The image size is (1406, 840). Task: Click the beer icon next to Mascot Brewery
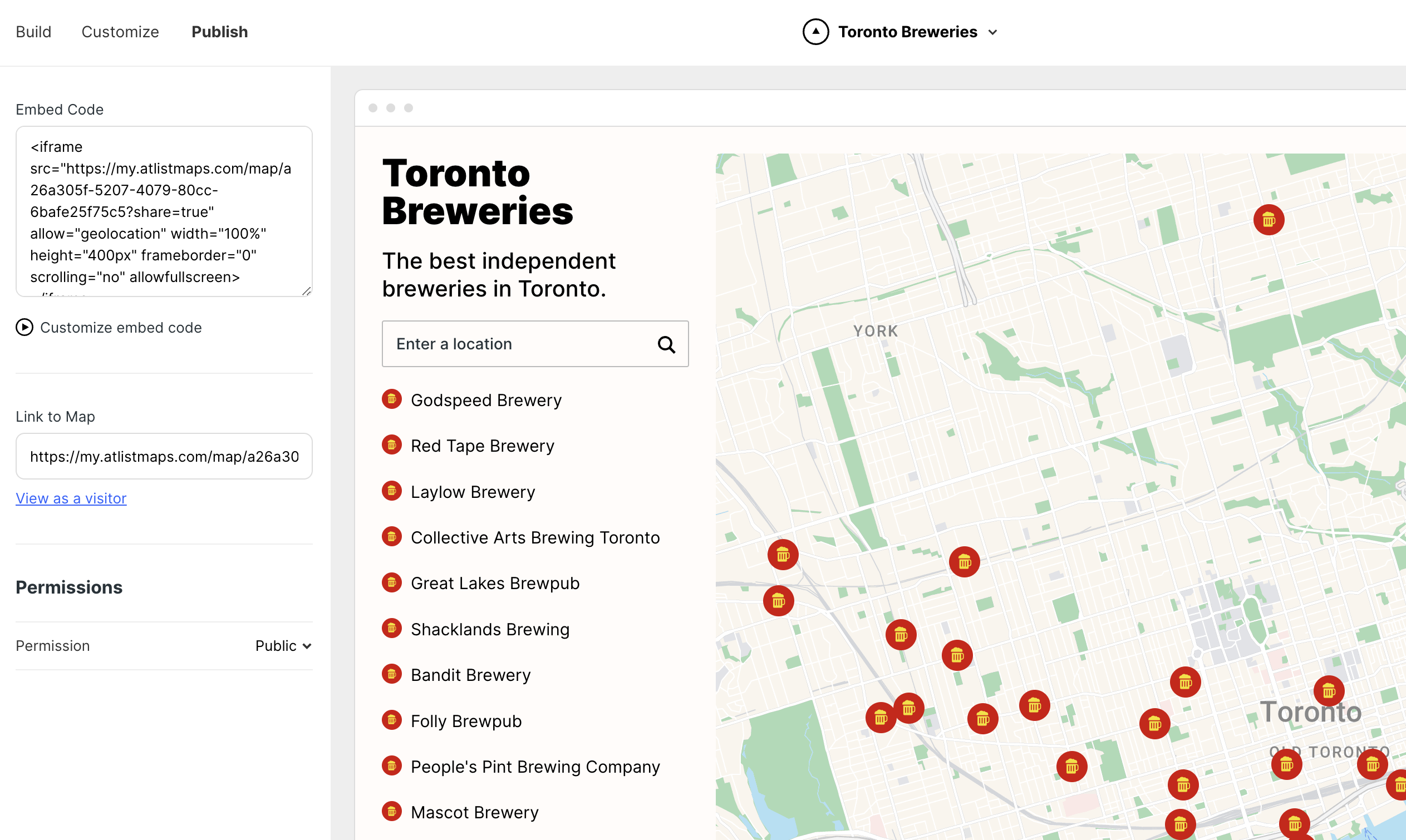[x=392, y=812]
